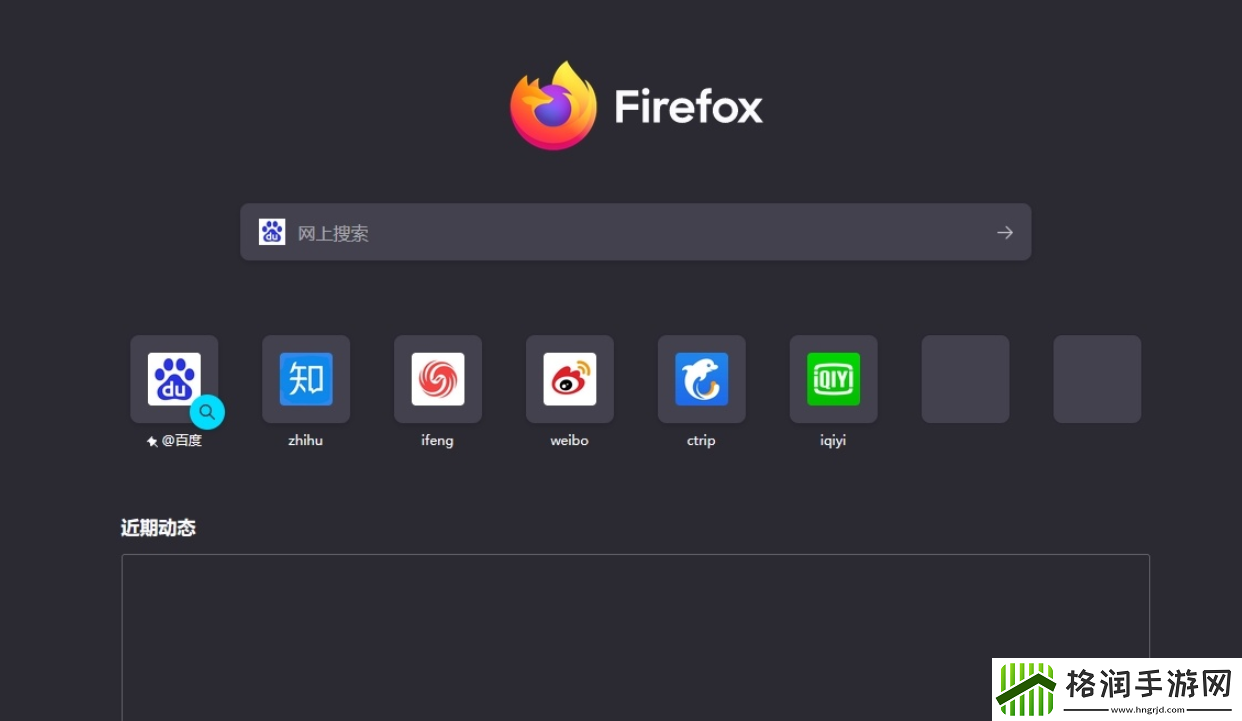The image size is (1242, 721).
Task: Click the Baidu paw icon in search bar
Action: coord(272,232)
